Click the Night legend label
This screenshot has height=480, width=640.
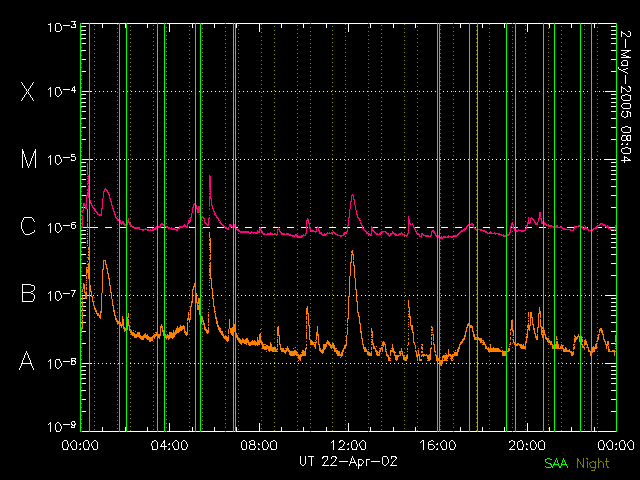tap(593, 464)
